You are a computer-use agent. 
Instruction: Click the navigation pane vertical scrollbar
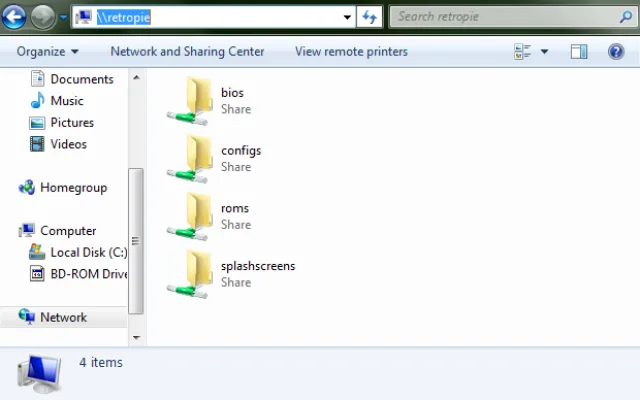136,240
